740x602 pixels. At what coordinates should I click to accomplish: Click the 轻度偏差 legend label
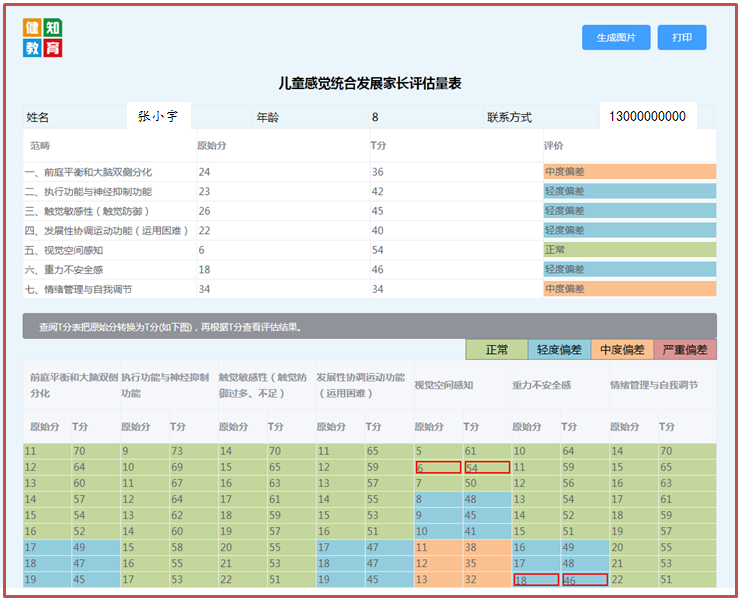coord(559,350)
